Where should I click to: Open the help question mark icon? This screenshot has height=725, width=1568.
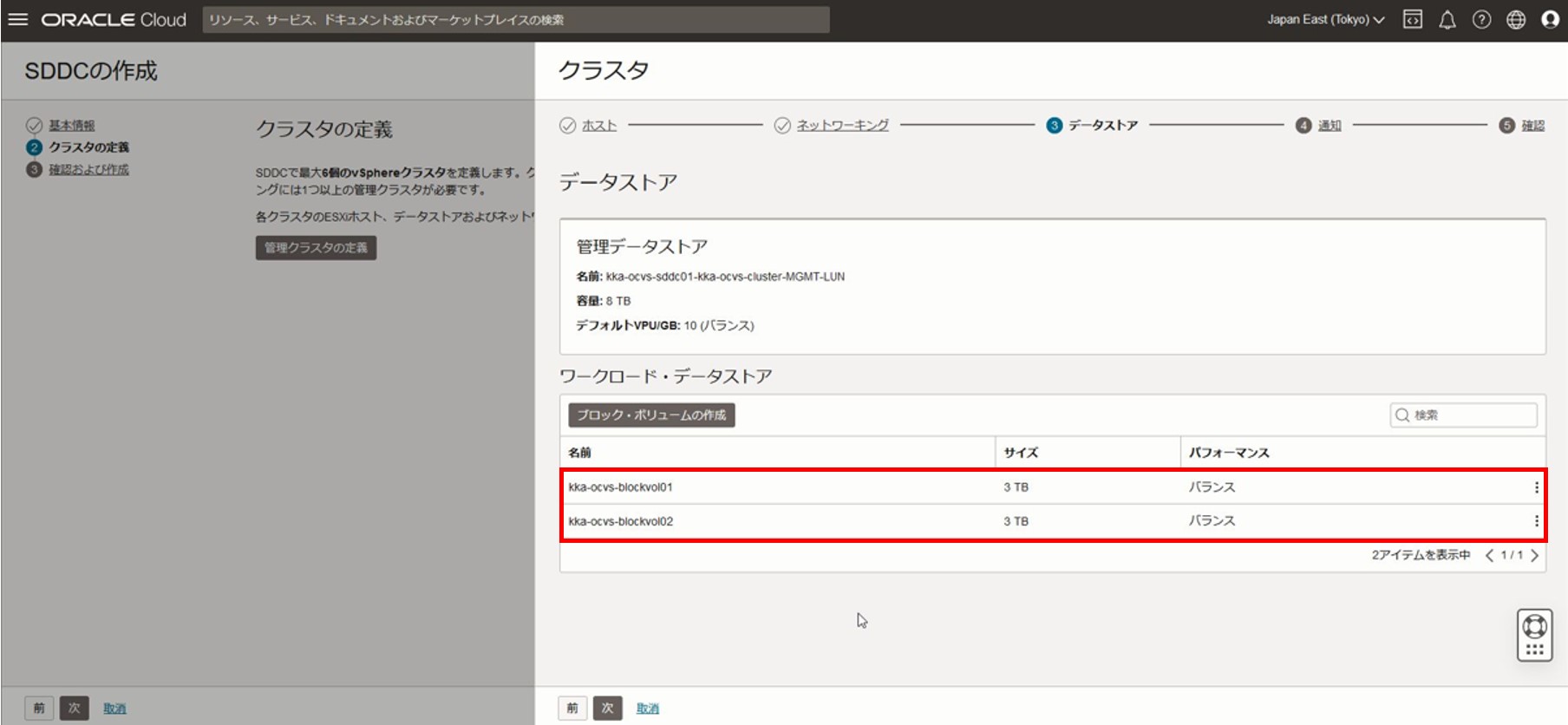[1481, 19]
